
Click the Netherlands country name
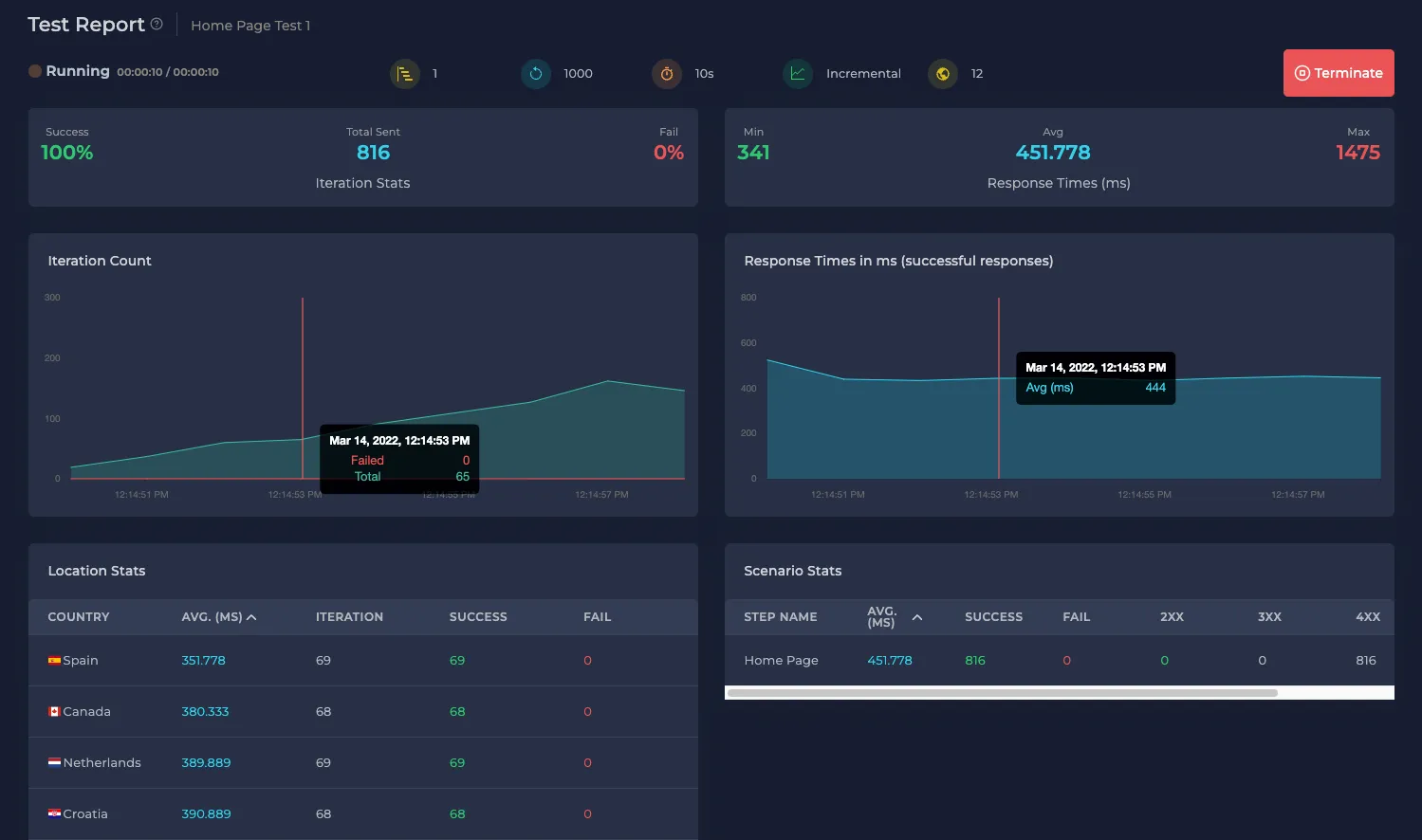coord(102,762)
